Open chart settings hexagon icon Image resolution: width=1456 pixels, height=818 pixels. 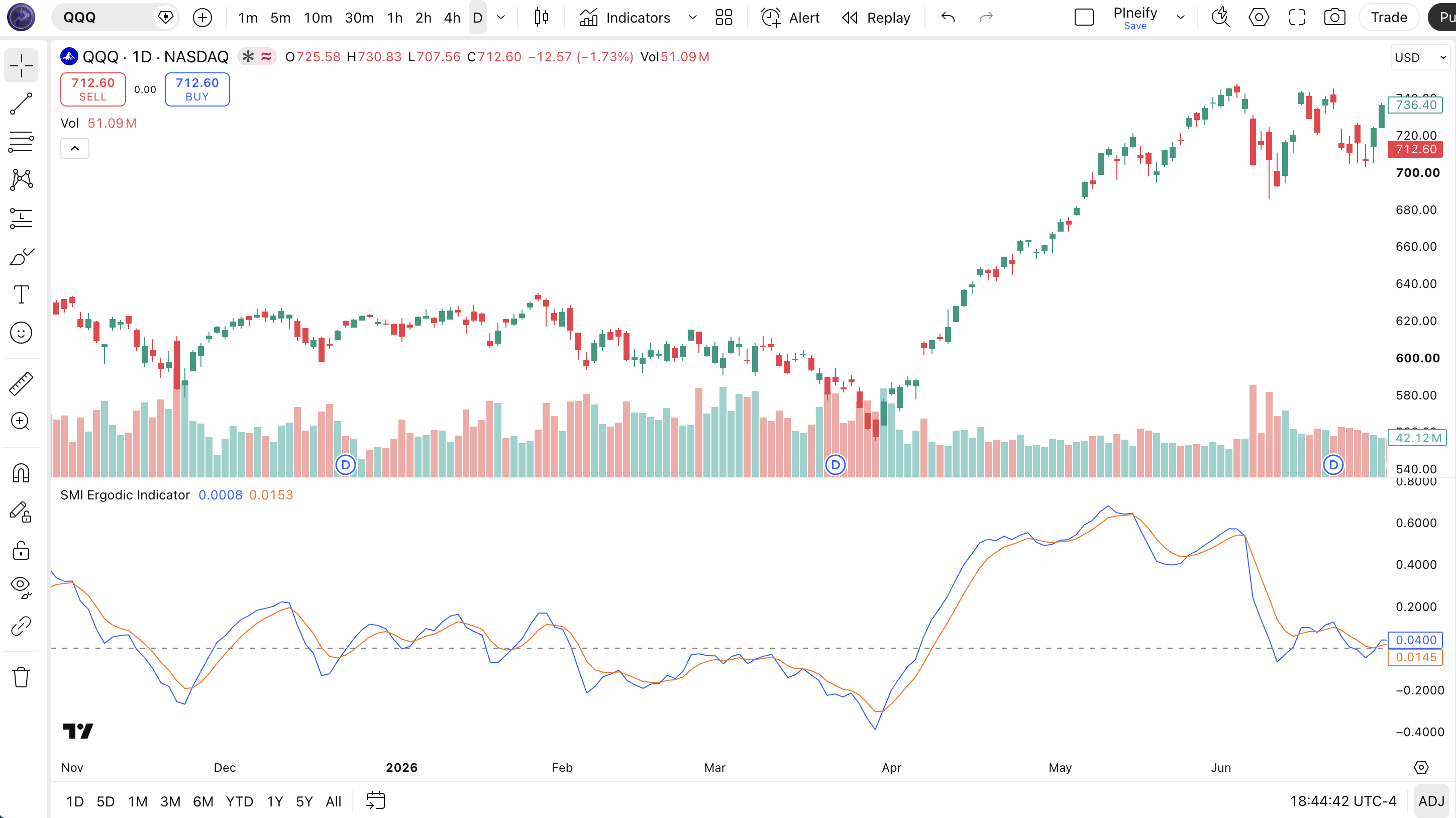pos(1259,18)
